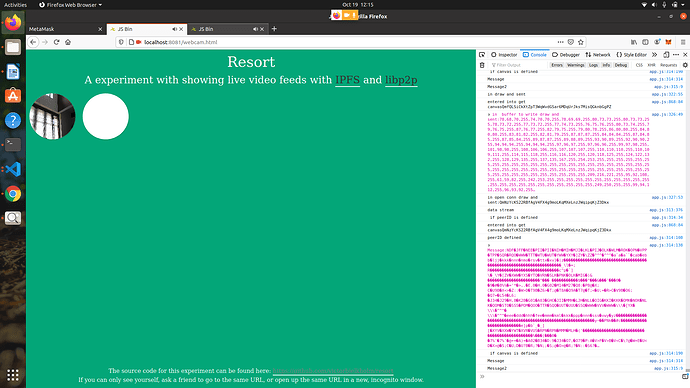690x388 pixels.
Task: Show more DevTools tabs via chevron
Action: [x=654, y=55]
